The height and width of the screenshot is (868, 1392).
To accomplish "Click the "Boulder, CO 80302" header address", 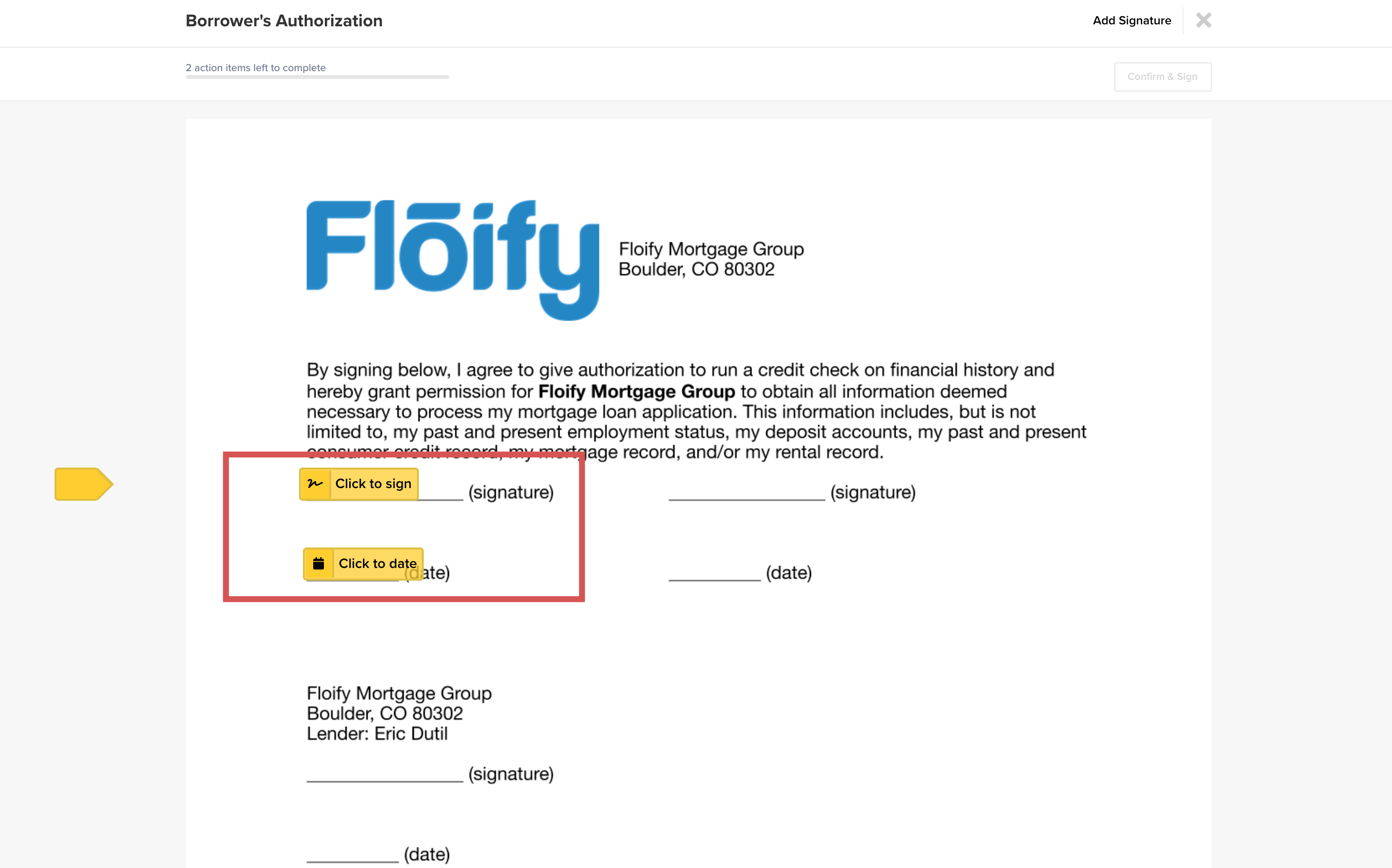I will click(696, 269).
